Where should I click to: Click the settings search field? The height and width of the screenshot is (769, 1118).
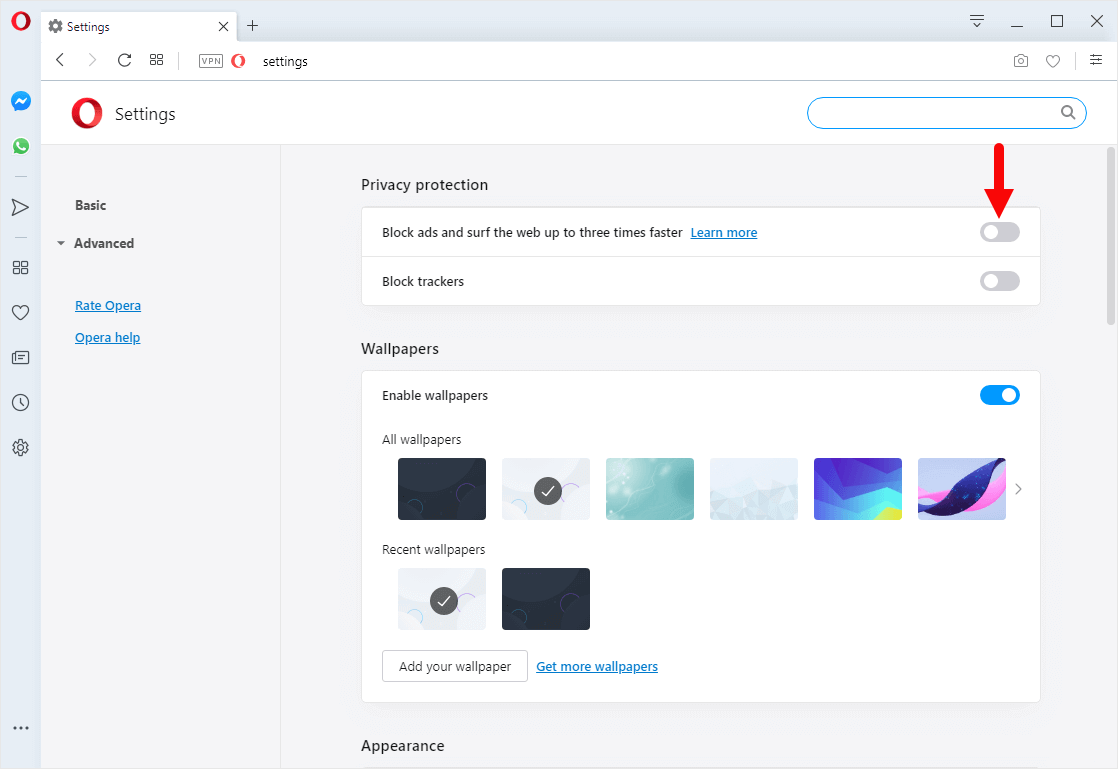click(x=947, y=113)
